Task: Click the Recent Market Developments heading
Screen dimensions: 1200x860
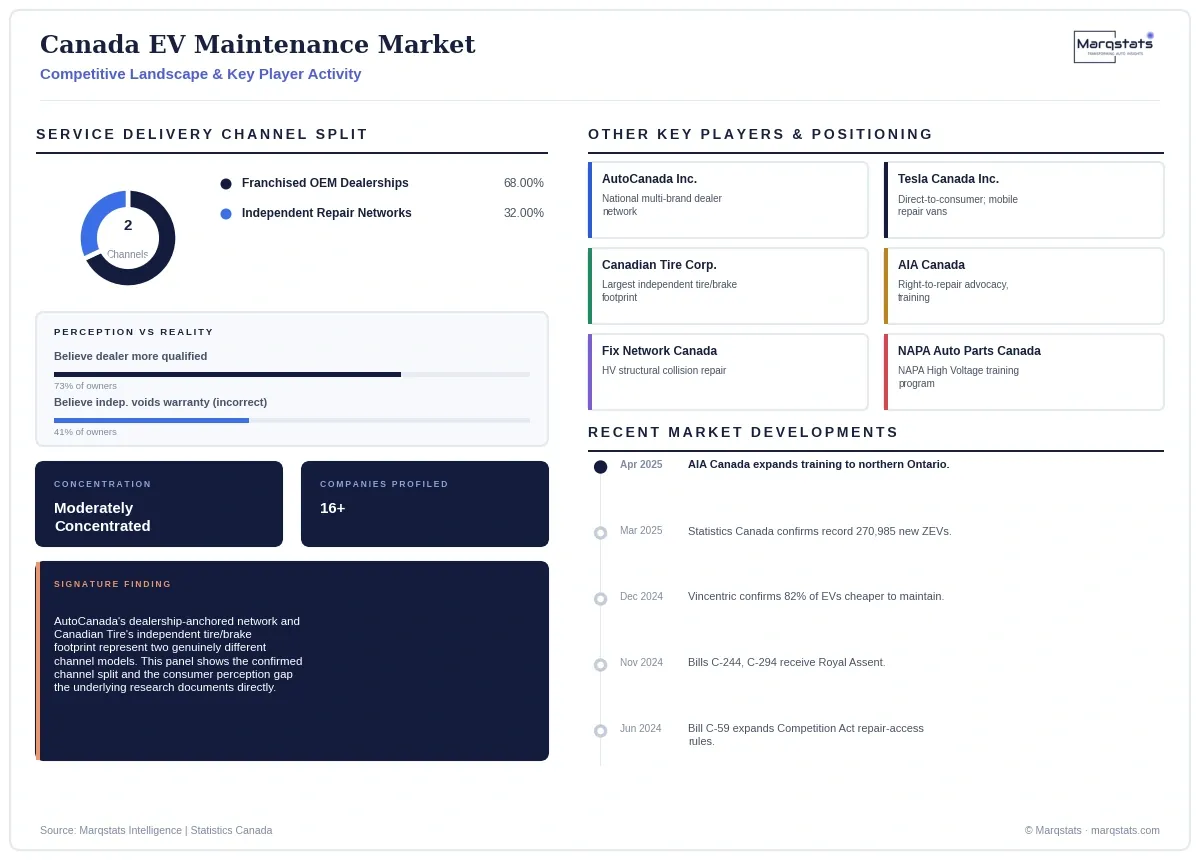Action: pos(743,432)
